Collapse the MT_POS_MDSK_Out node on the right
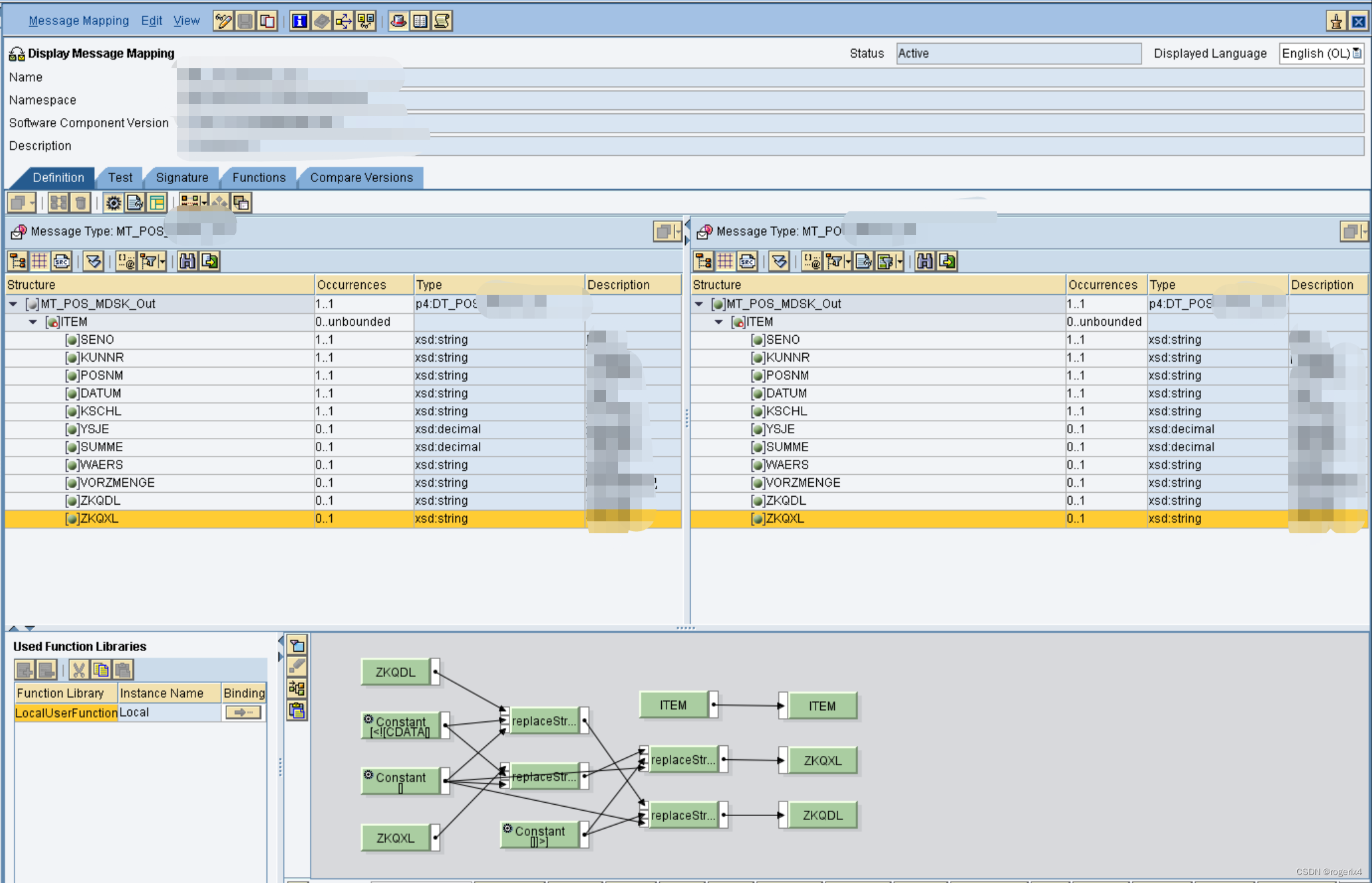Viewport: 1372px width, 883px height. tap(700, 303)
